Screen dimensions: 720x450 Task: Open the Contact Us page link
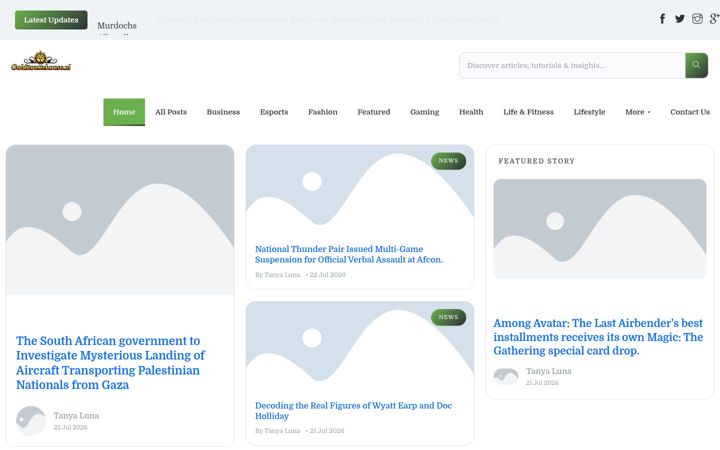point(690,112)
